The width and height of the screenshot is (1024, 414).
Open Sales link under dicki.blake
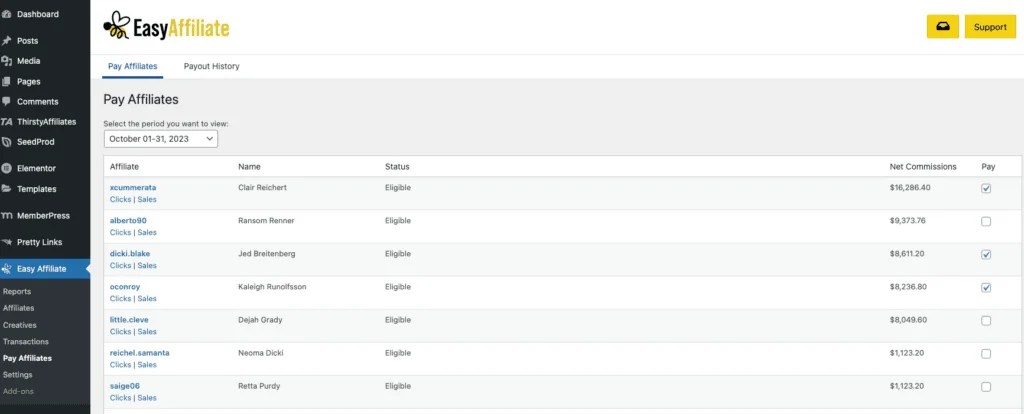[147, 265]
